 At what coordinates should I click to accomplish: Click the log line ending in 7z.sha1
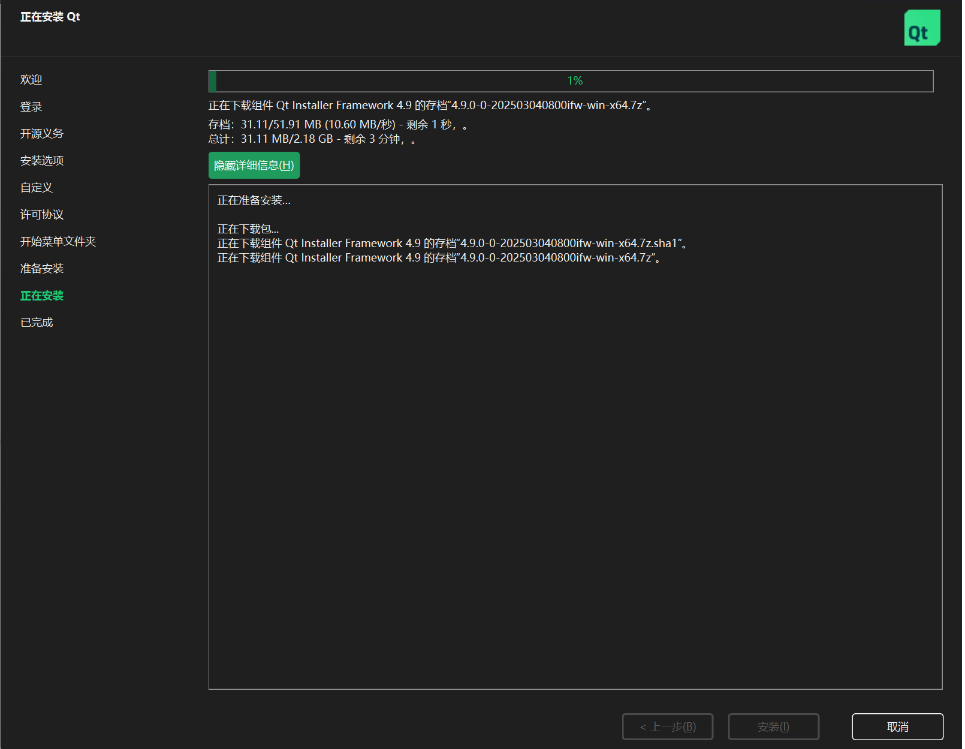452,243
